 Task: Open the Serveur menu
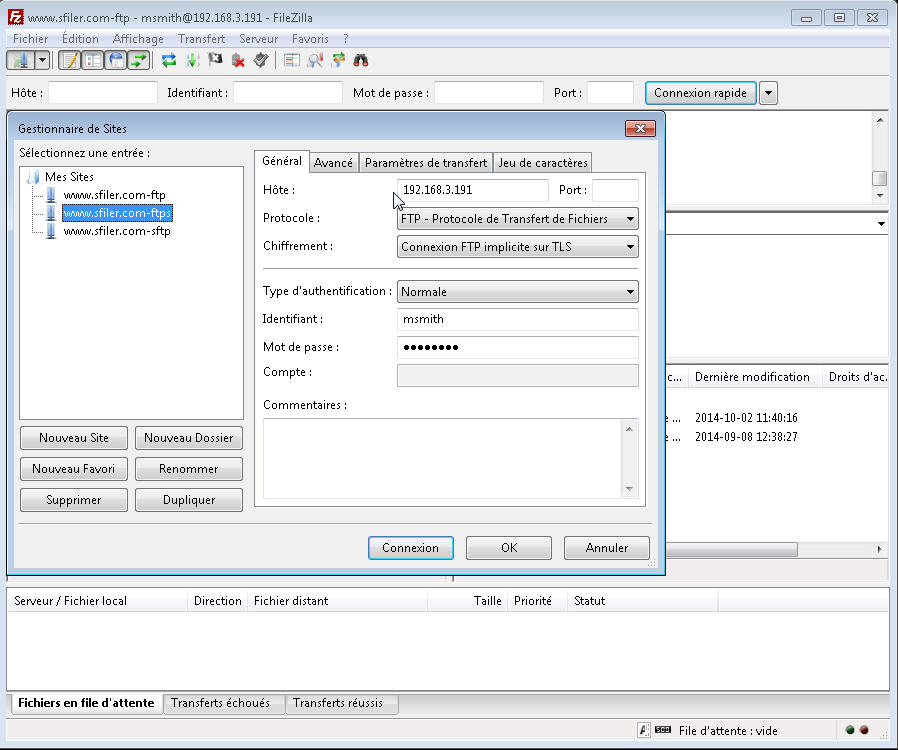258,39
